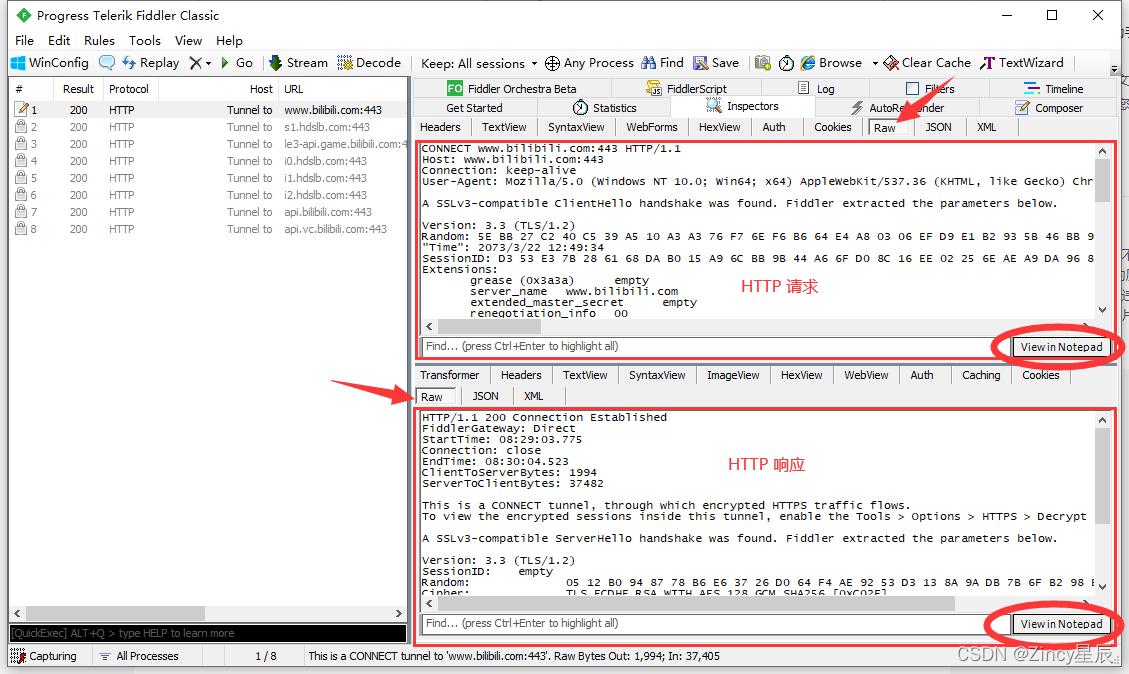
Task: Open the Tools menu
Action: click(x=145, y=40)
